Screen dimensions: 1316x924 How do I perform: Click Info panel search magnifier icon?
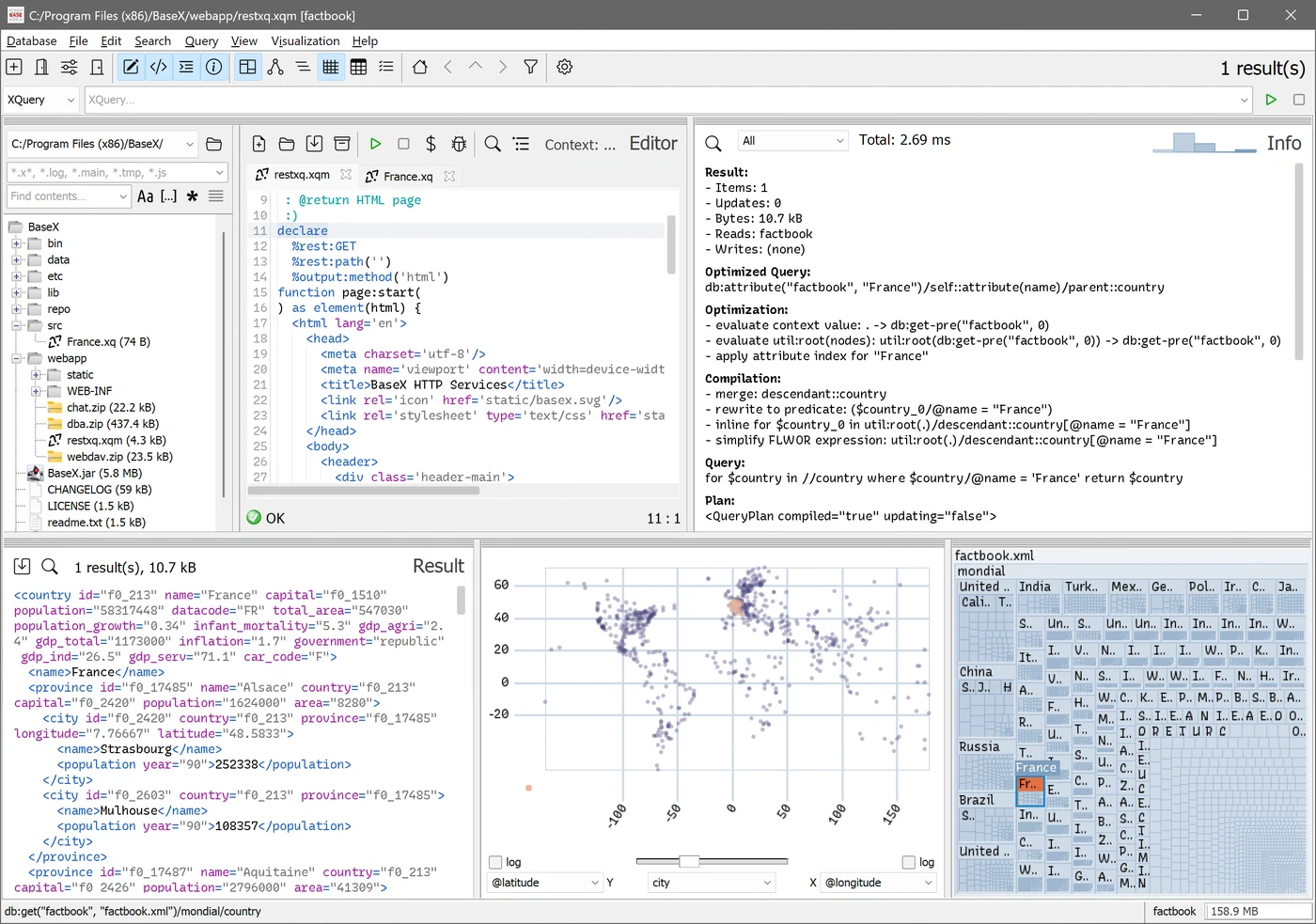point(713,143)
